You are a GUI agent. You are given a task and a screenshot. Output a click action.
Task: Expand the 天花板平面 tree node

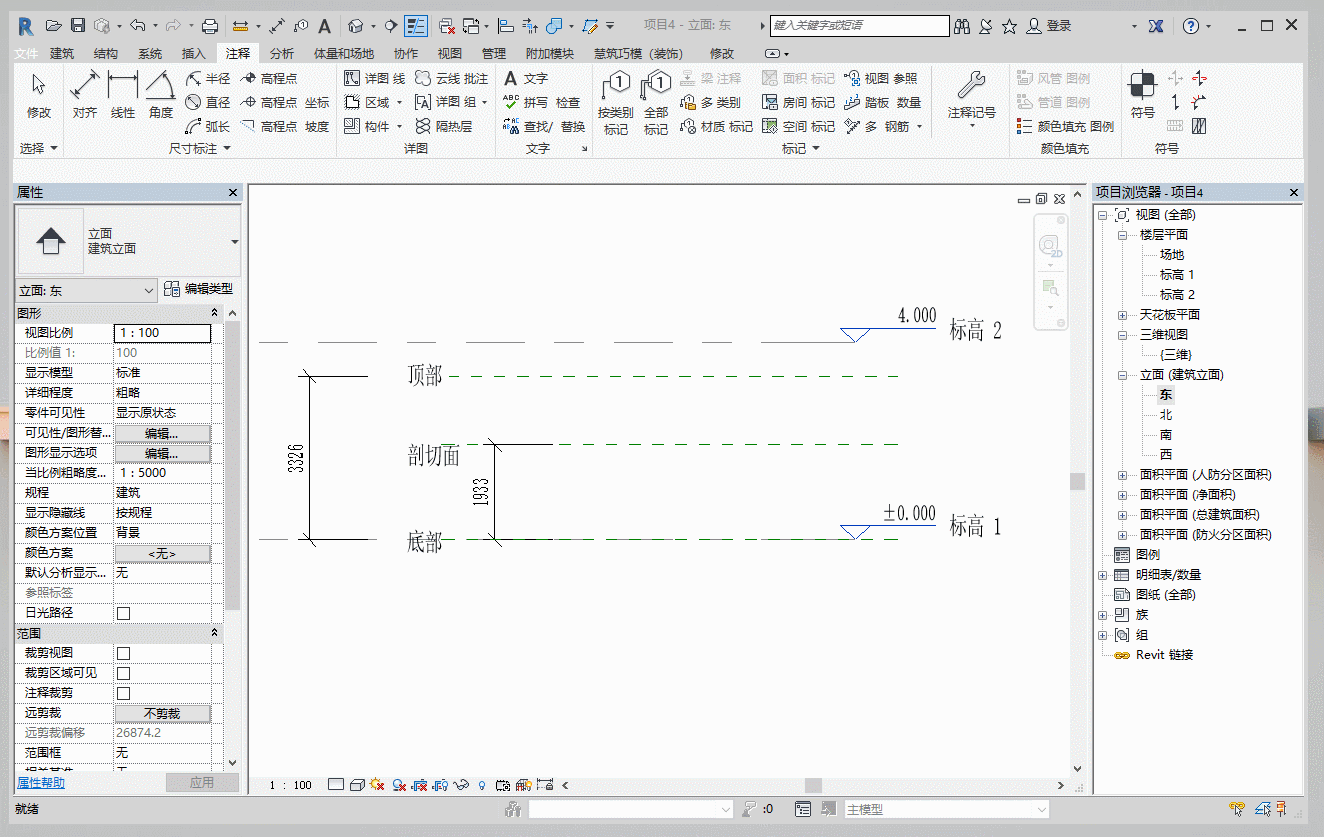pos(1123,315)
